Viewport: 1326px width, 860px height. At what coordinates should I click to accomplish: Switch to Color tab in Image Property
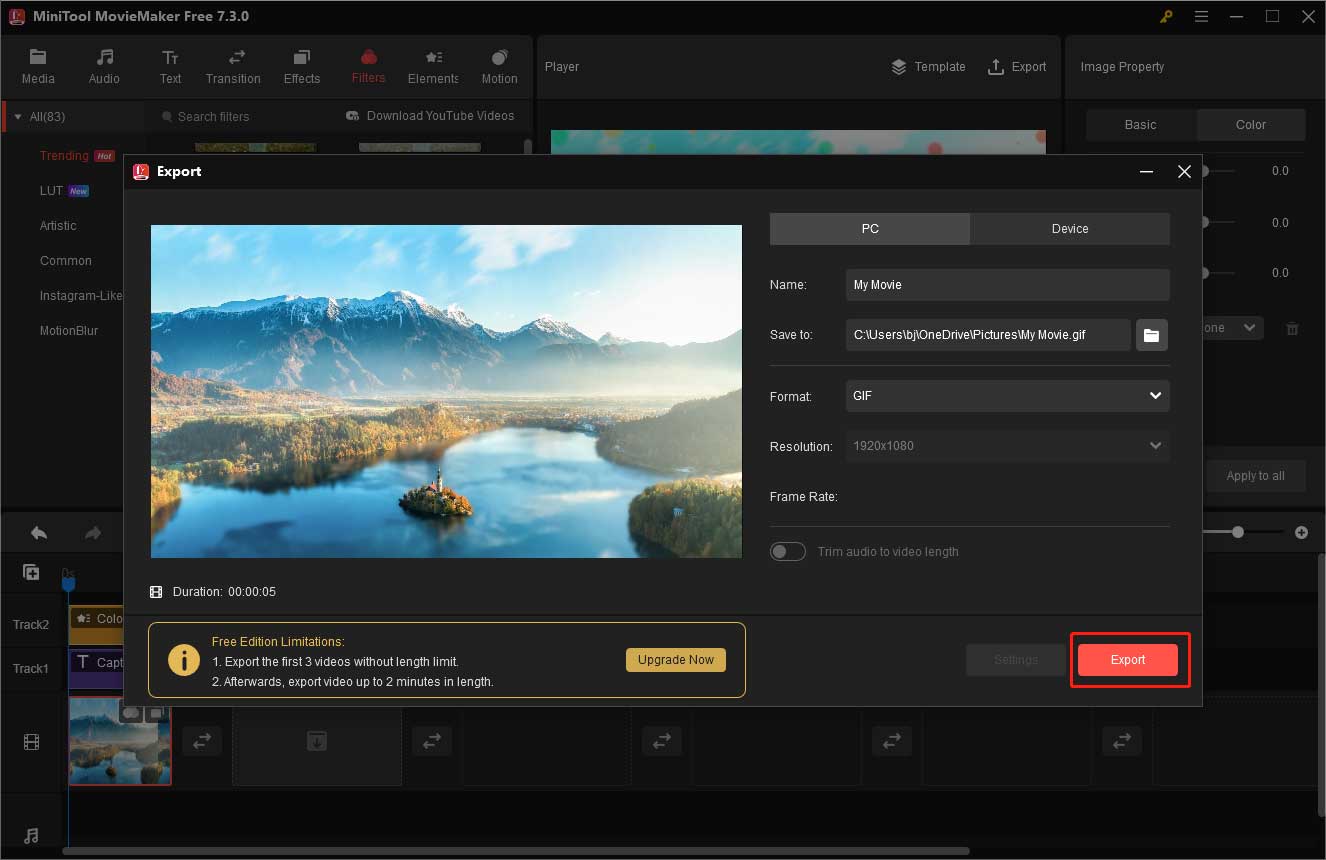pos(1251,125)
